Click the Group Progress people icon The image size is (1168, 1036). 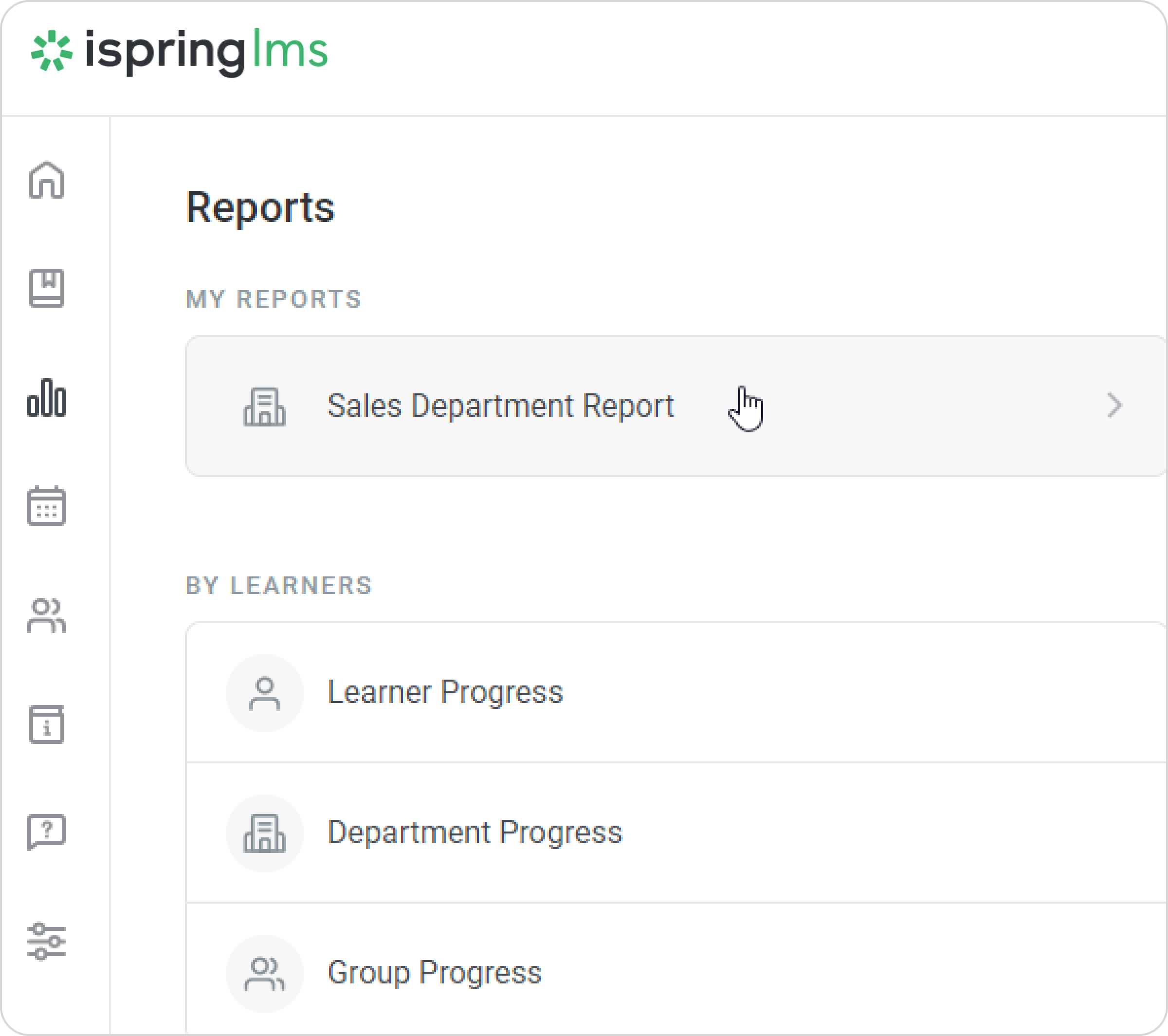tap(265, 973)
